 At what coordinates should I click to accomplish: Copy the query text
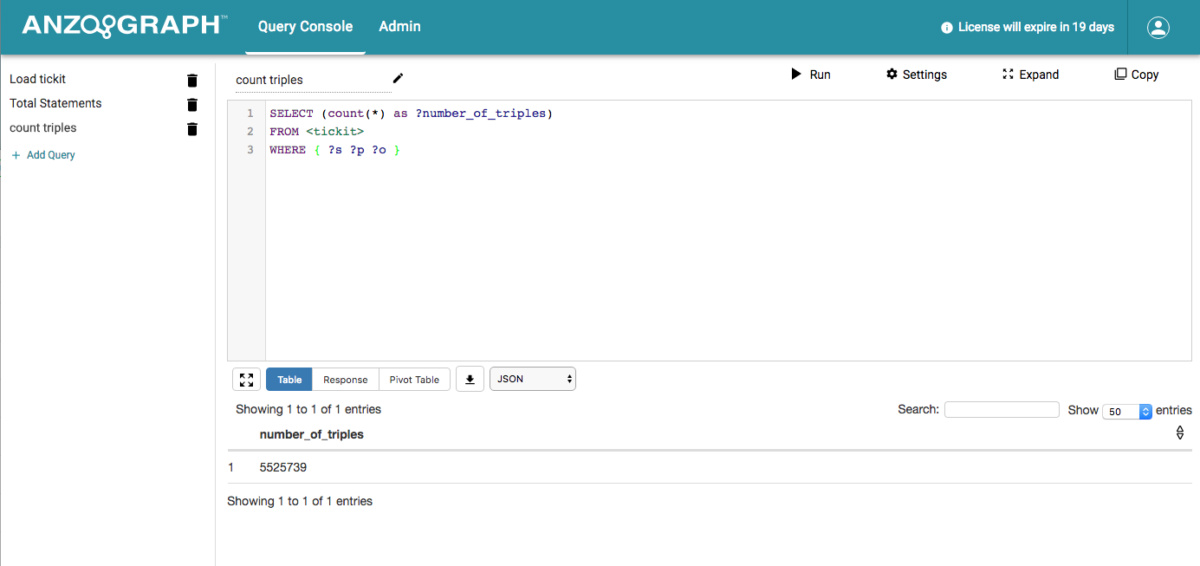(x=1137, y=74)
